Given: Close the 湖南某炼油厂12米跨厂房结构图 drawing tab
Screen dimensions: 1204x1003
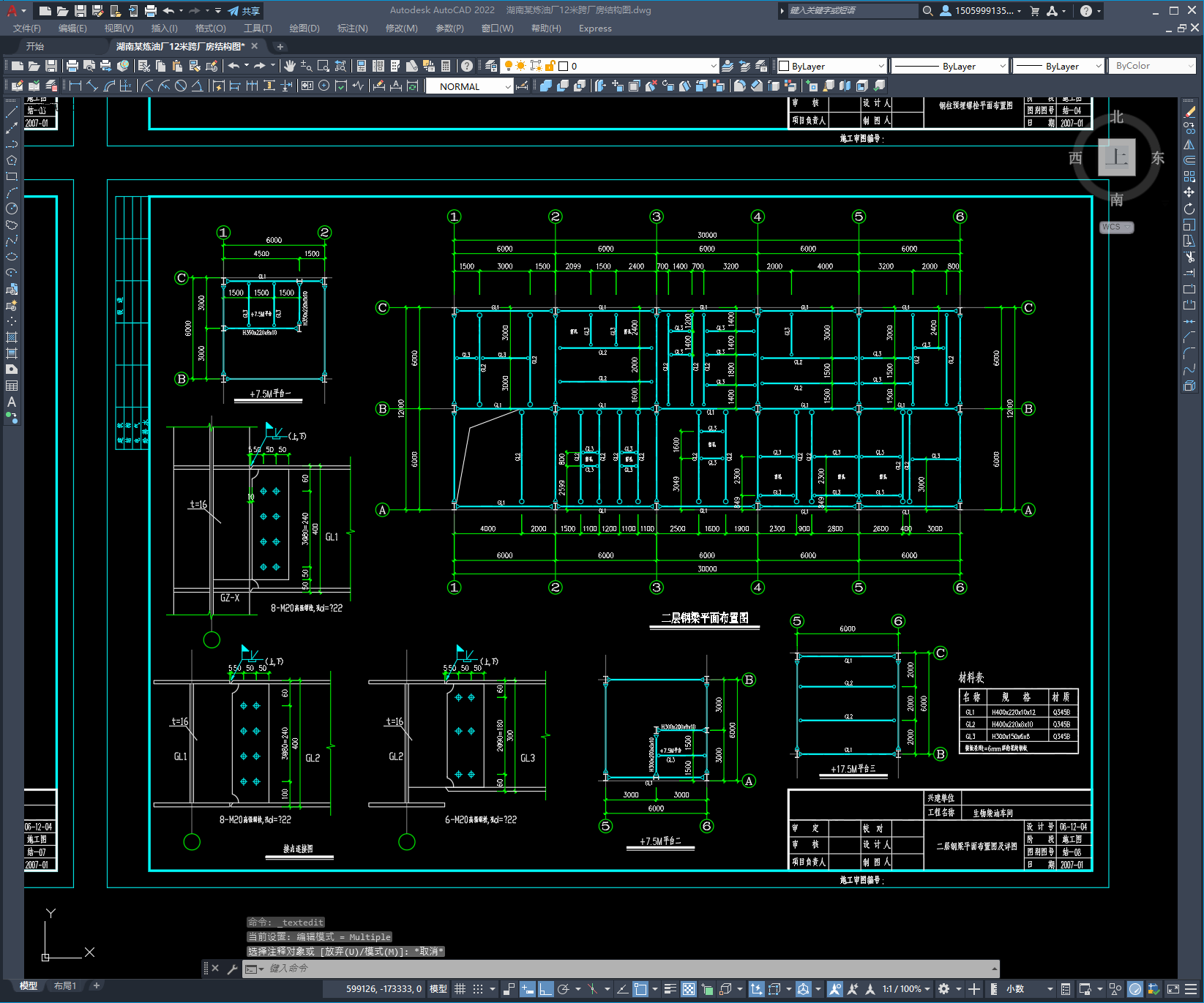Looking at the screenshot, I should 255,46.
